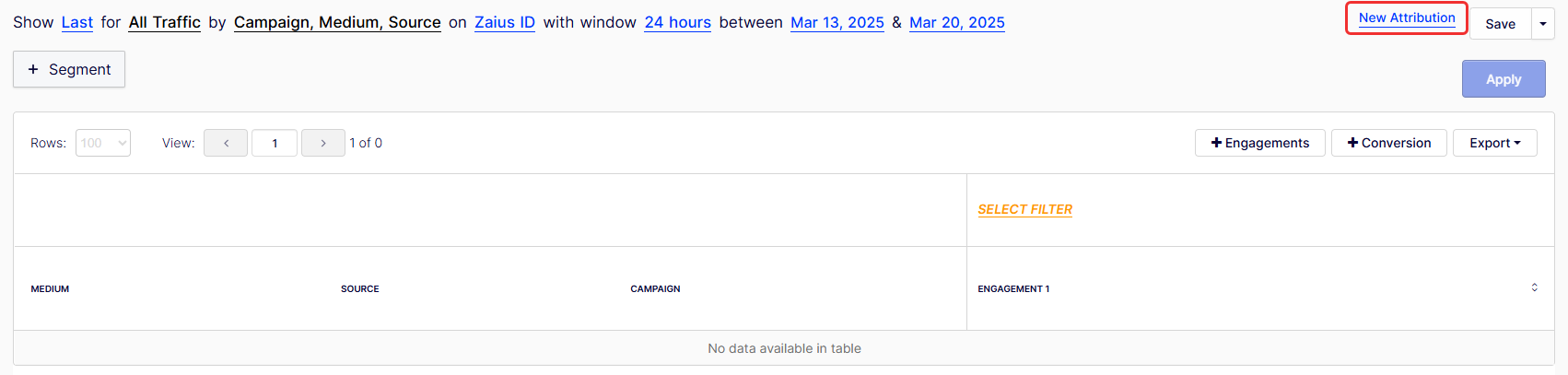Image resolution: width=1568 pixels, height=375 pixels.
Task: Adjust the 24 hours window
Action: tap(677, 22)
